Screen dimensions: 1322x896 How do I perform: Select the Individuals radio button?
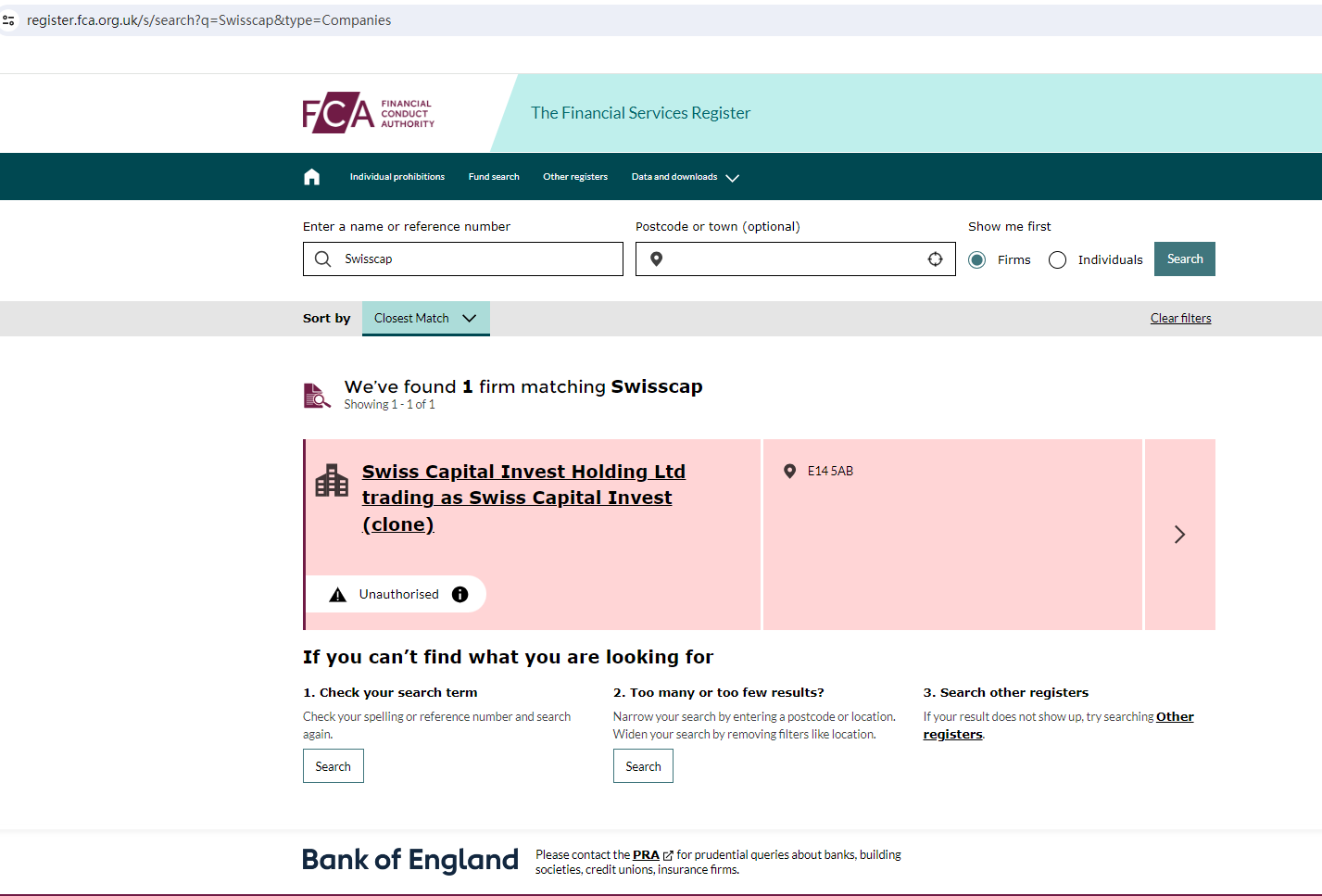click(x=1057, y=260)
